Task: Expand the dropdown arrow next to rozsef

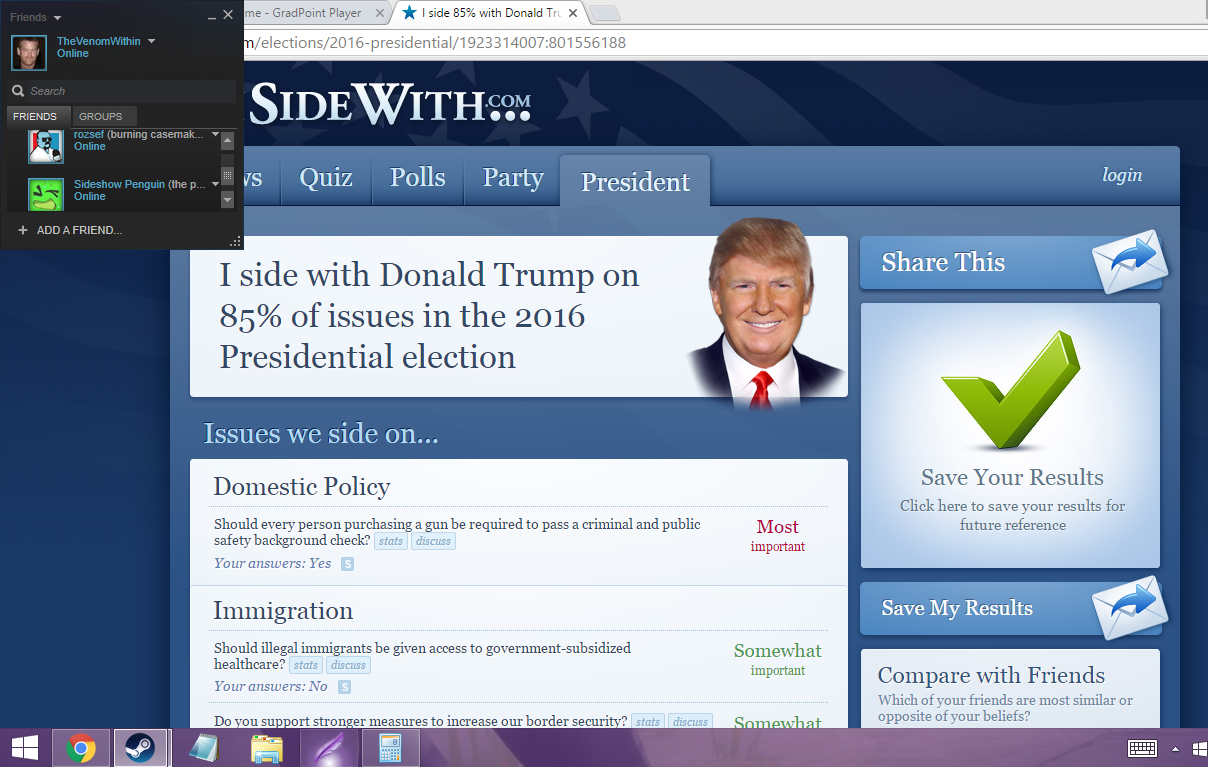Action: (x=215, y=135)
